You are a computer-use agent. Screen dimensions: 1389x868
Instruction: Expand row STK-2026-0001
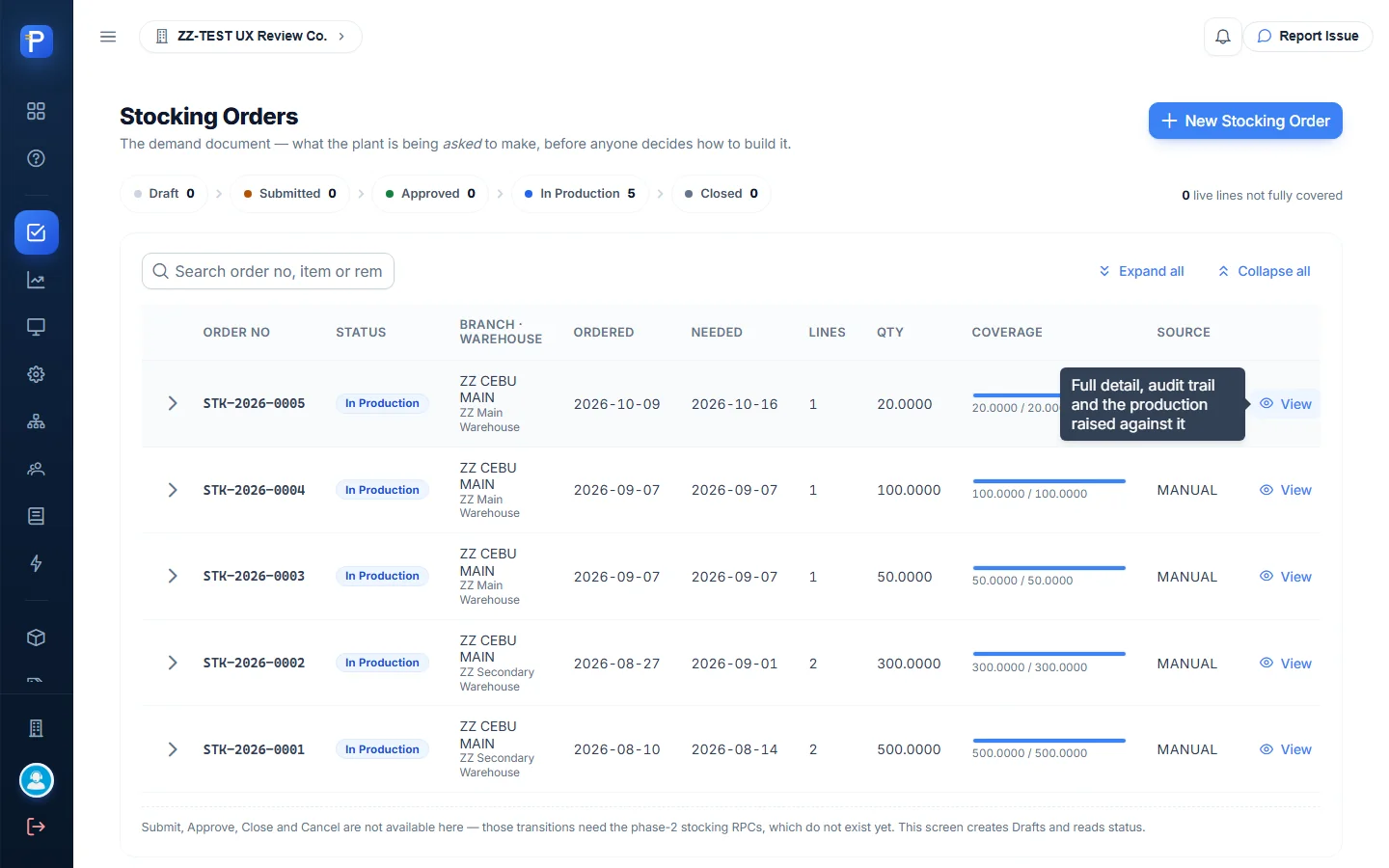tap(173, 749)
